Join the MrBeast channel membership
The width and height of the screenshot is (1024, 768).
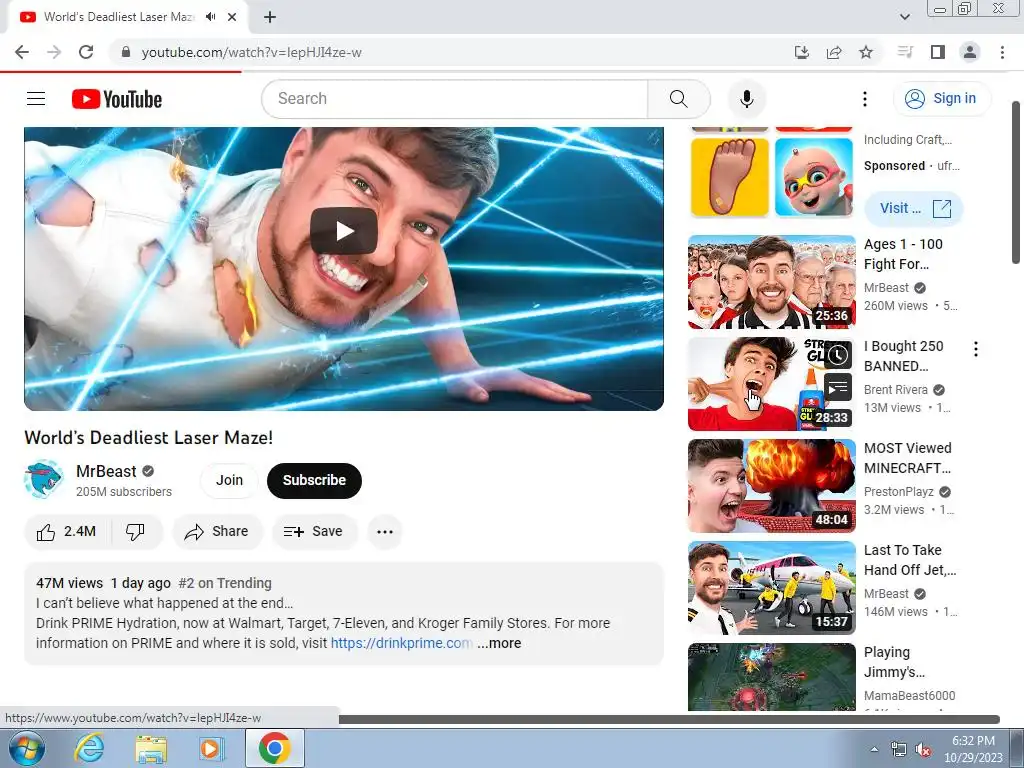229,480
